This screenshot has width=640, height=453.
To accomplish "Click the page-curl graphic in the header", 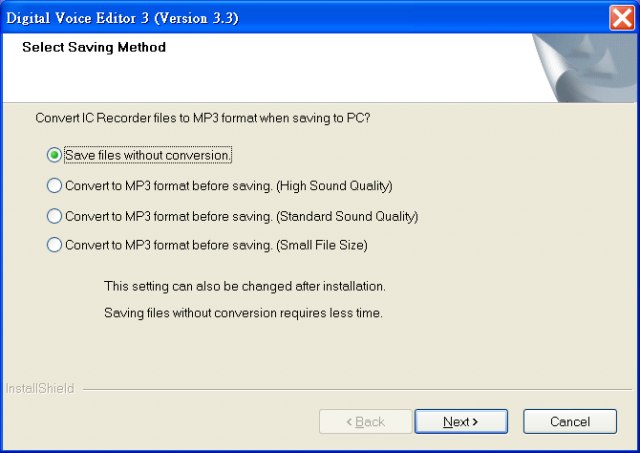I will [584, 68].
